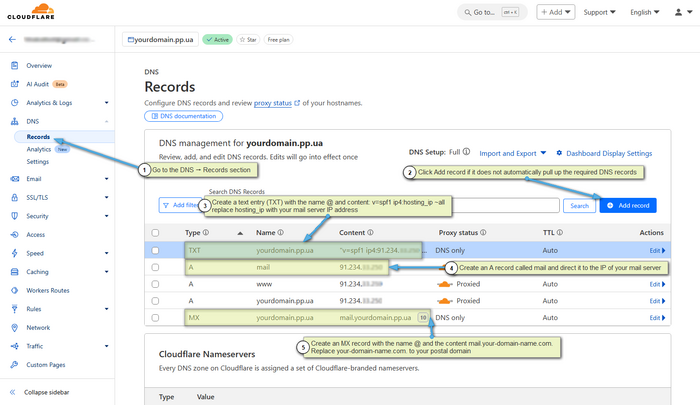Screen dimensions: 700x405
Task: Click the info icon next to Proxy status
Action: [x=483, y=232]
